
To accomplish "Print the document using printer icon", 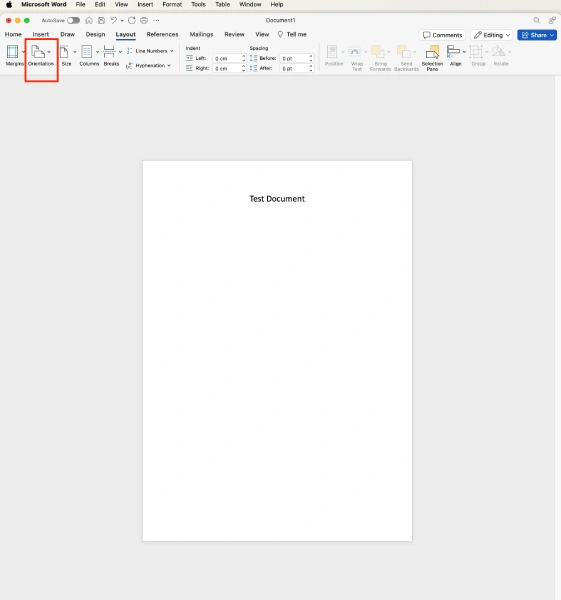I will click(144, 20).
